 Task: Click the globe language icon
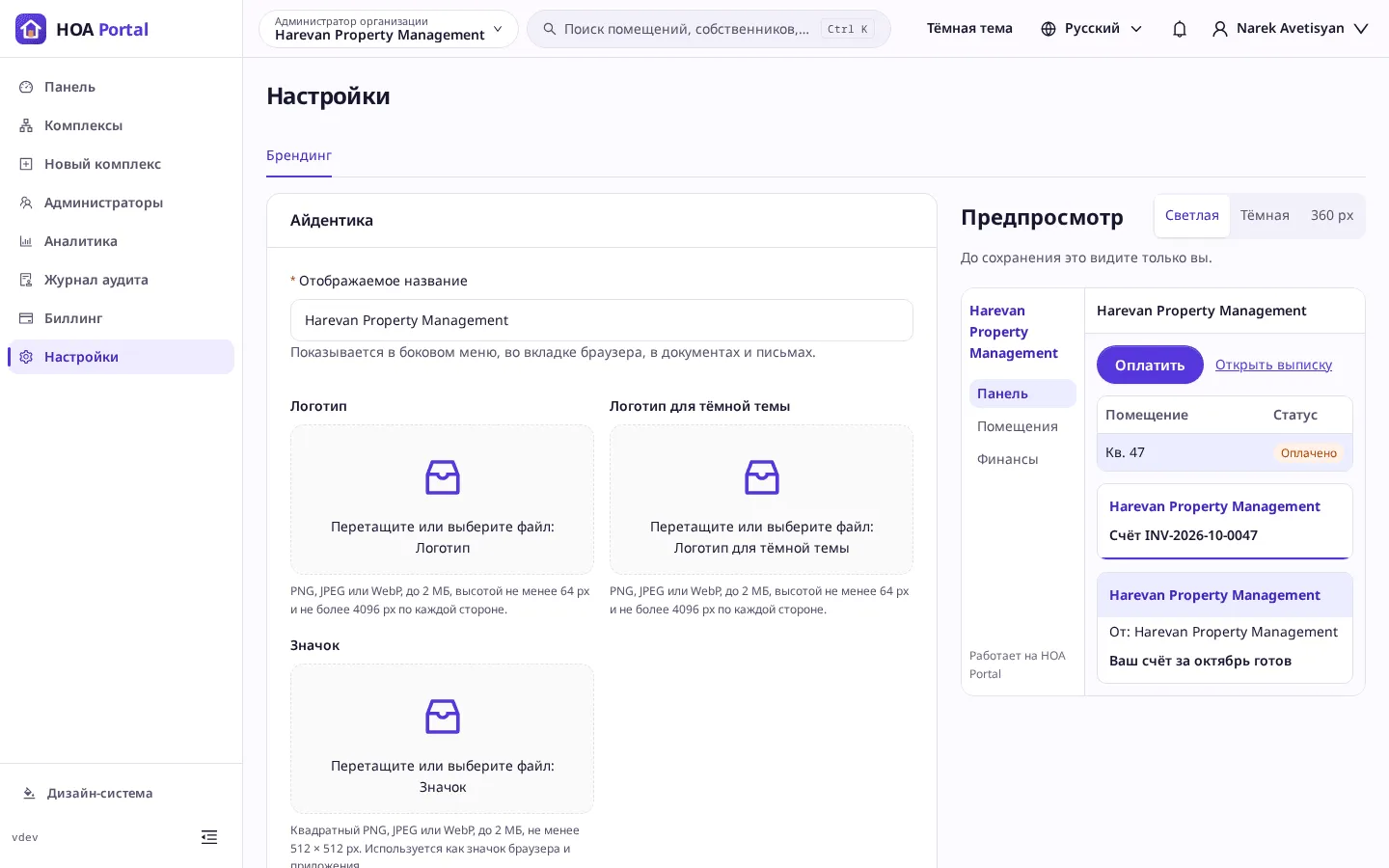pyautogui.click(x=1049, y=29)
